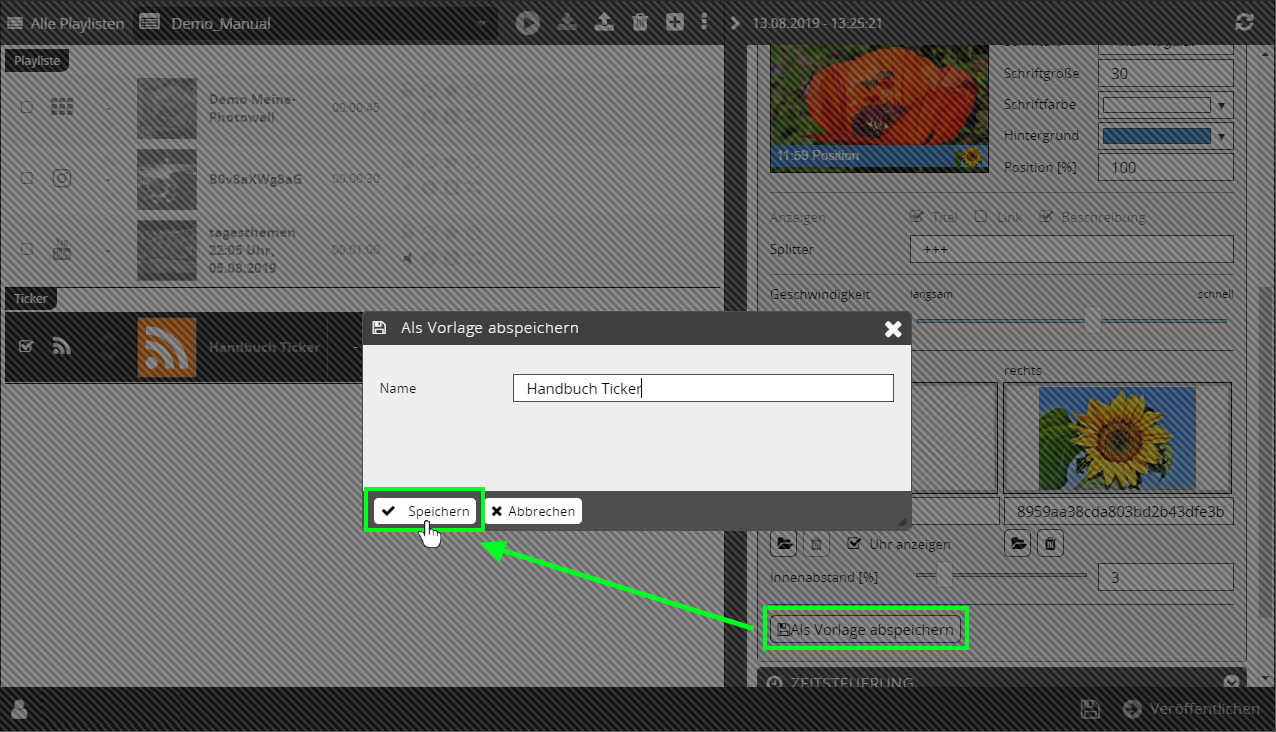Click Speichern to save the template
The width and height of the screenshot is (1276, 732).
point(425,511)
